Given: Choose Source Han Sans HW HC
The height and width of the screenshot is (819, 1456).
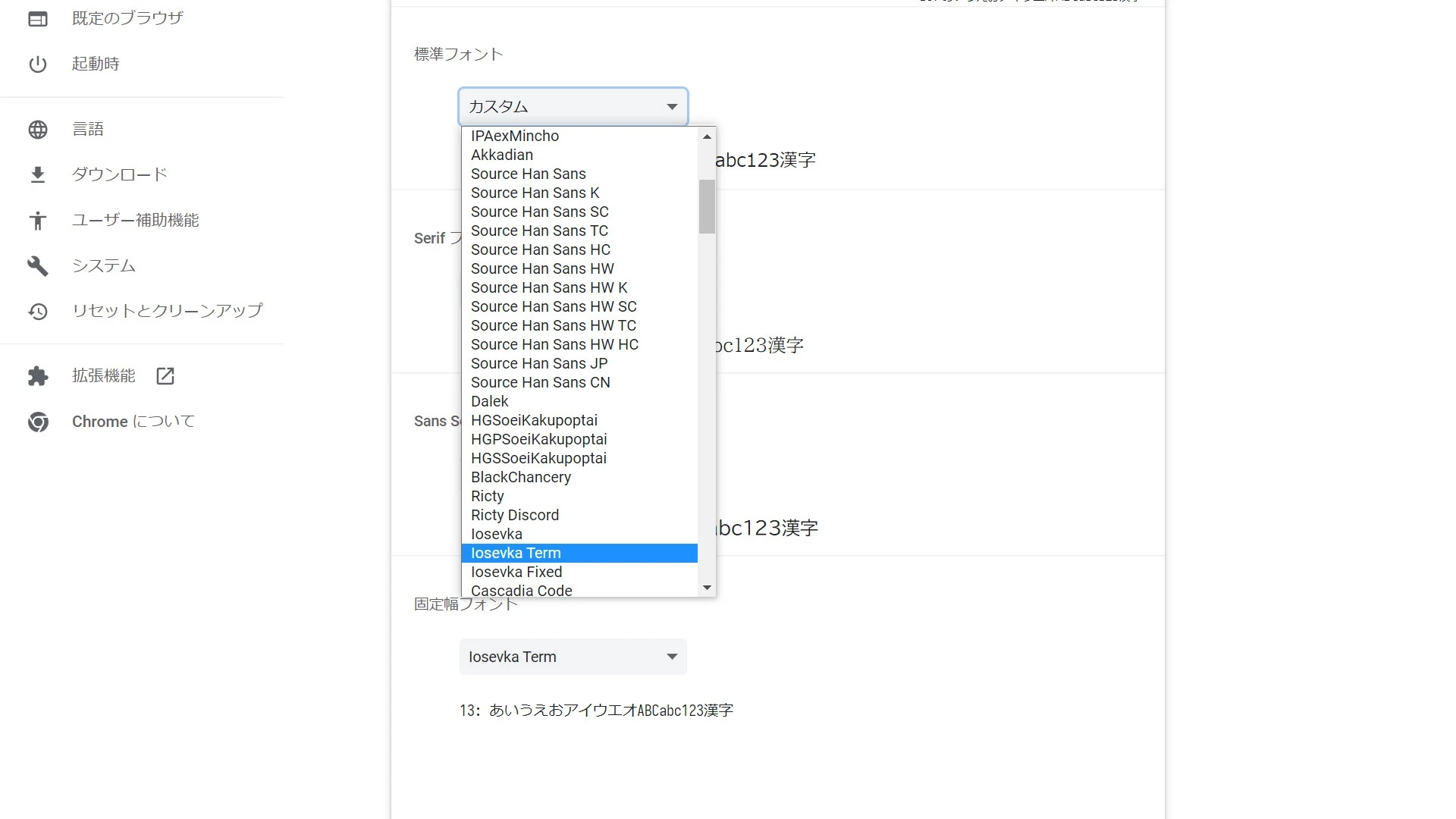Looking at the screenshot, I should point(579,344).
